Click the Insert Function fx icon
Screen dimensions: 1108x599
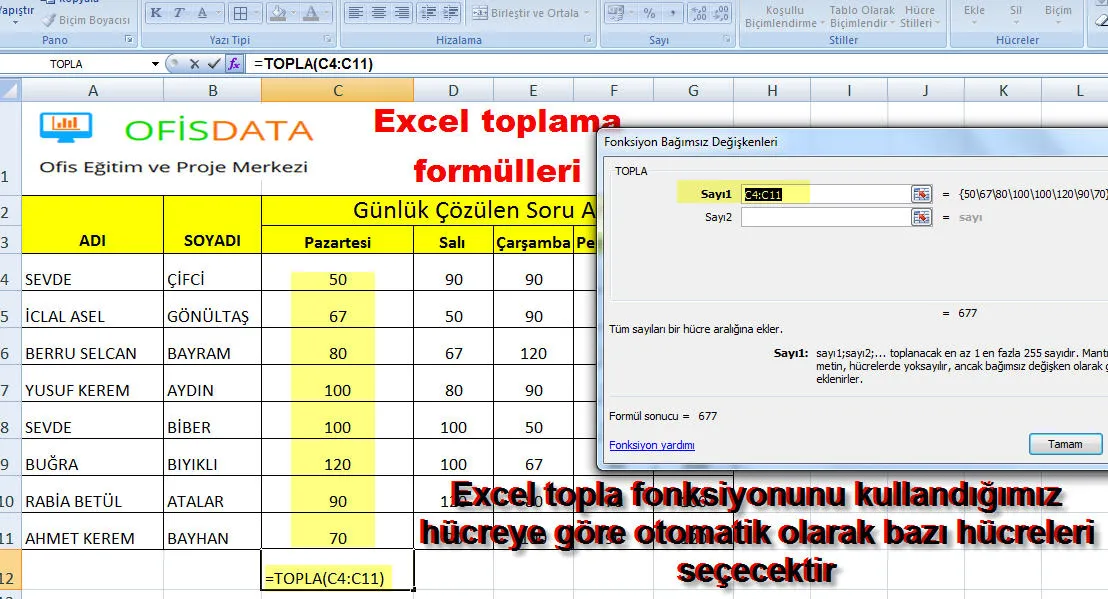coord(234,64)
